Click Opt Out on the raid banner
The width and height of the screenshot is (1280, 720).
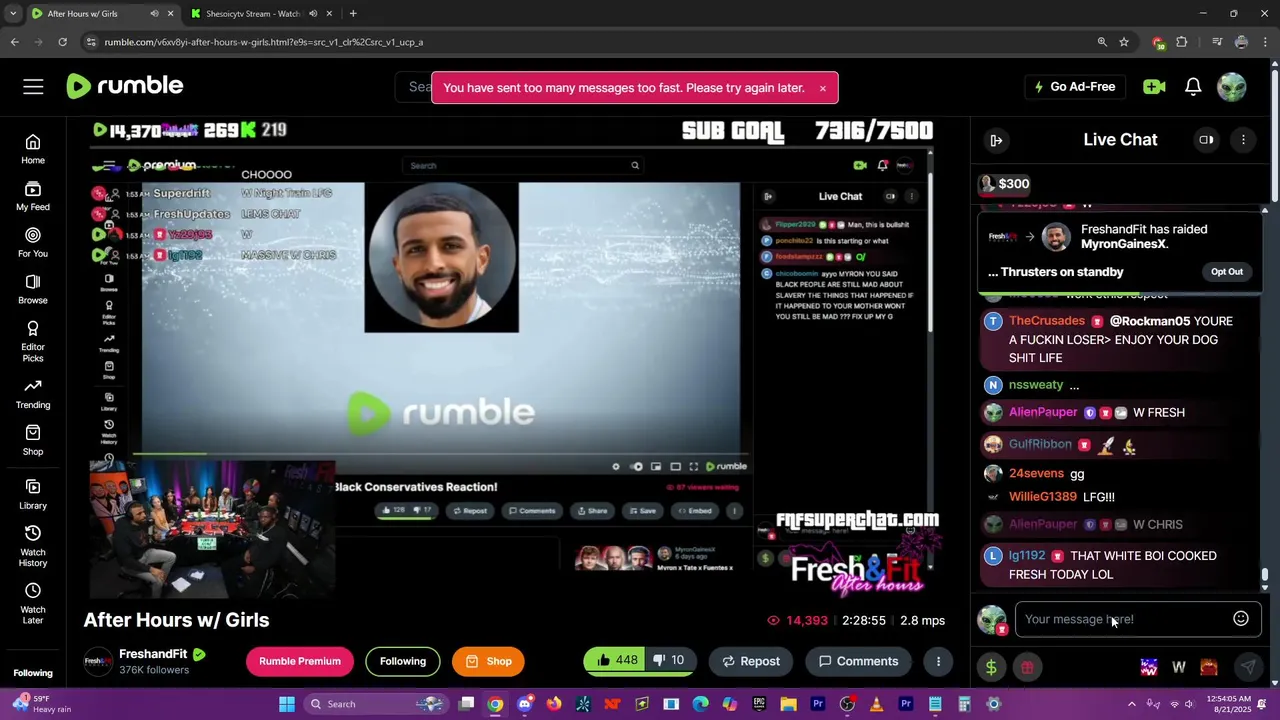tap(1227, 272)
